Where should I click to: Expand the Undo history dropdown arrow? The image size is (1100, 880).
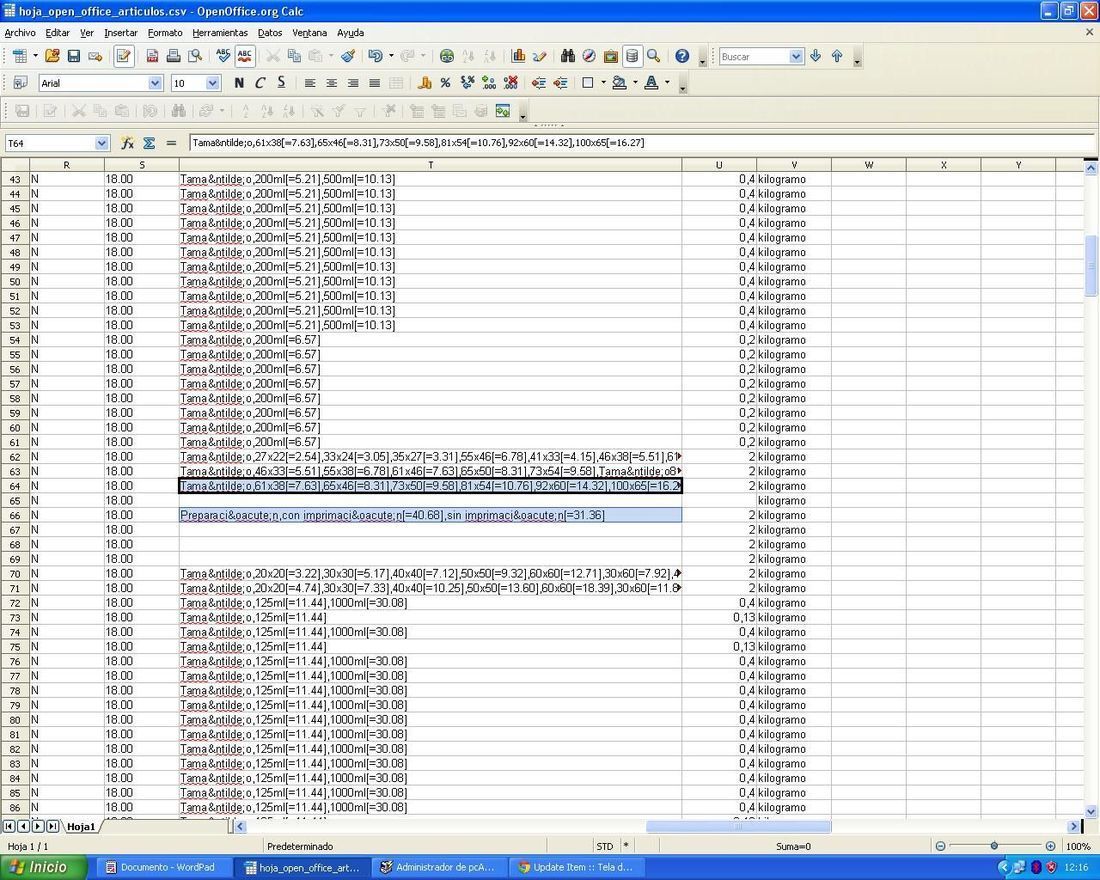[x=391, y=56]
